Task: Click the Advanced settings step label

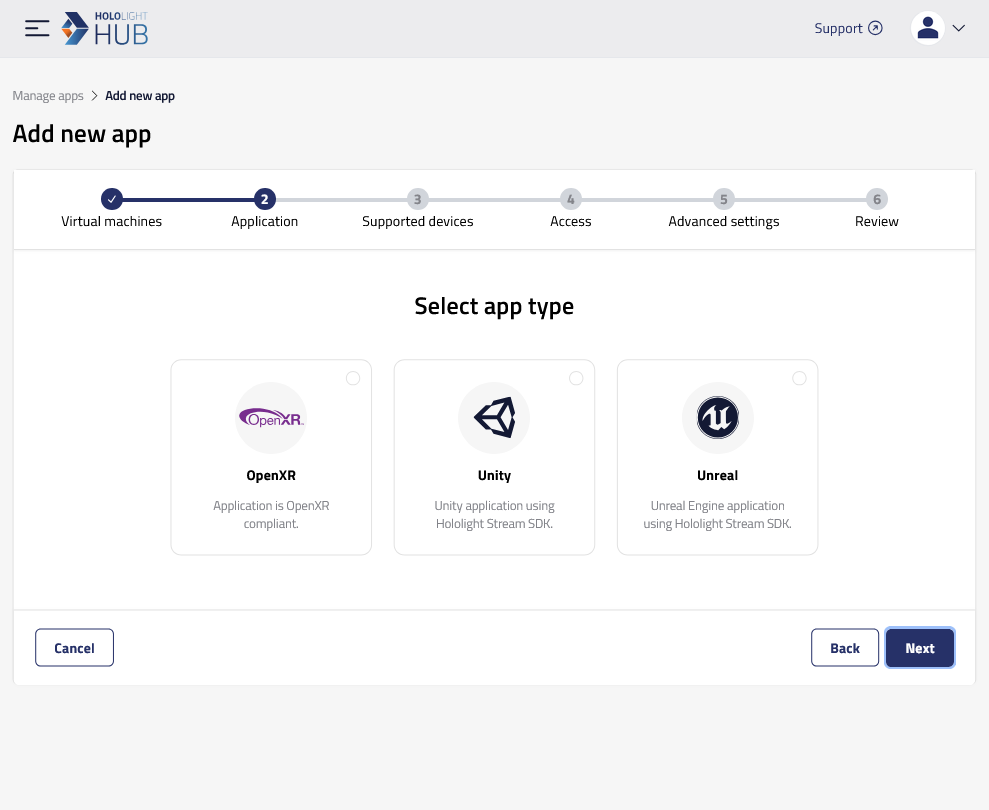Action: point(723,221)
